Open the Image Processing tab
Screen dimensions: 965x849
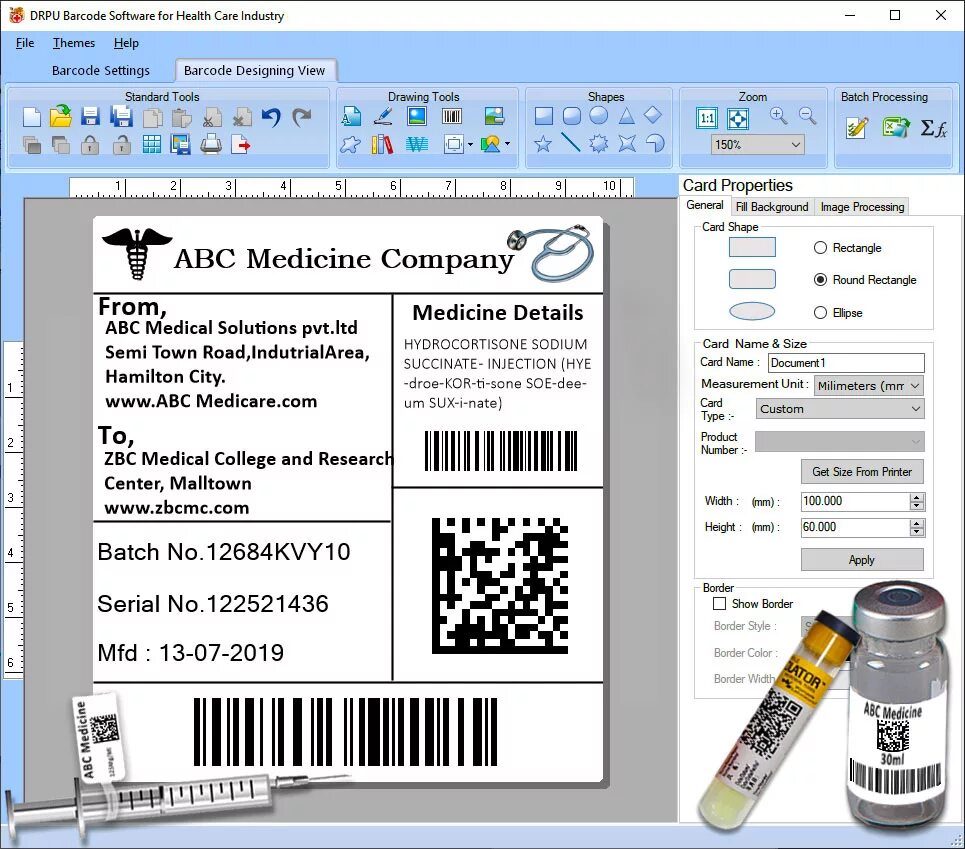862,207
